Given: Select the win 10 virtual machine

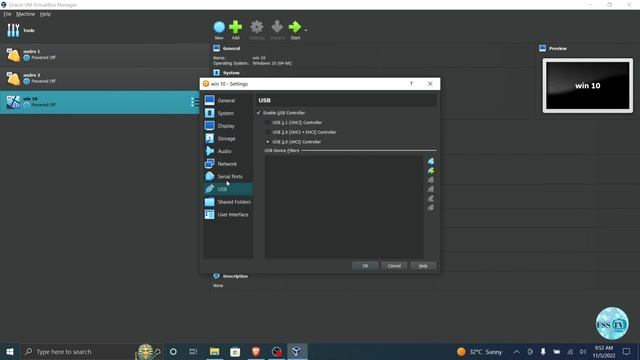Looking at the screenshot, I should click(x=100, y=102).
